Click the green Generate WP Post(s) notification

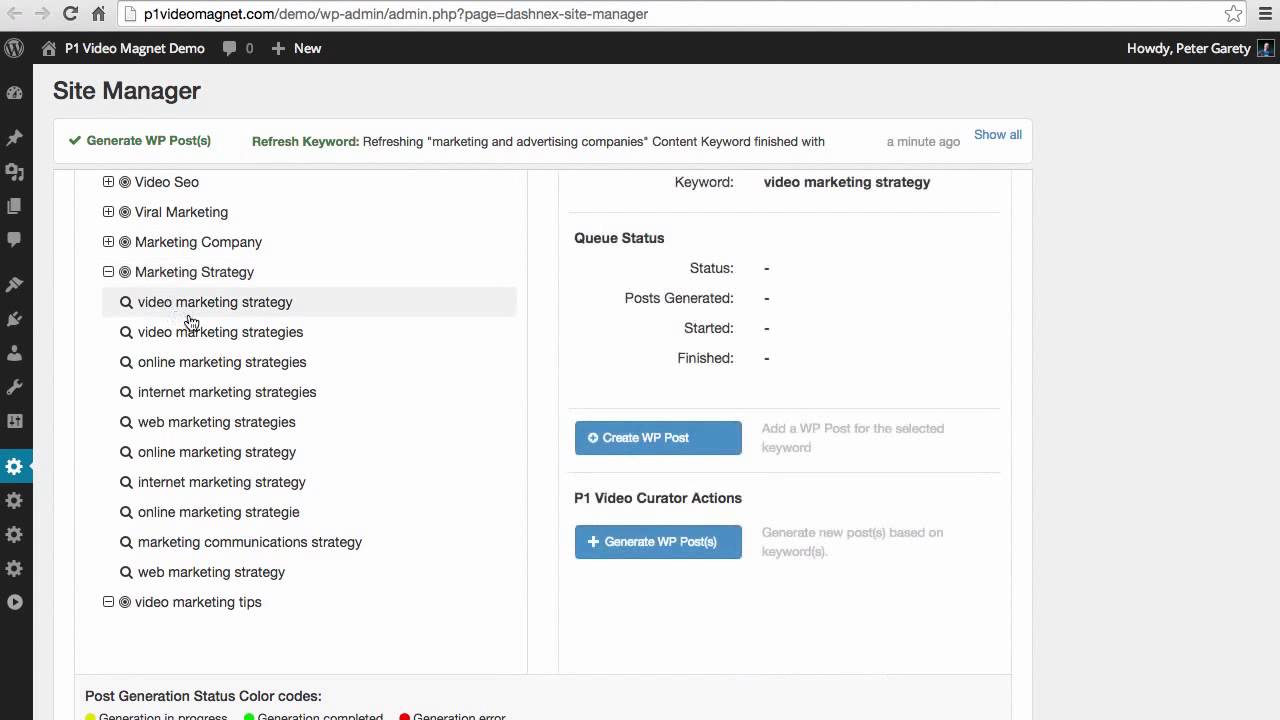tap(140, 141)
